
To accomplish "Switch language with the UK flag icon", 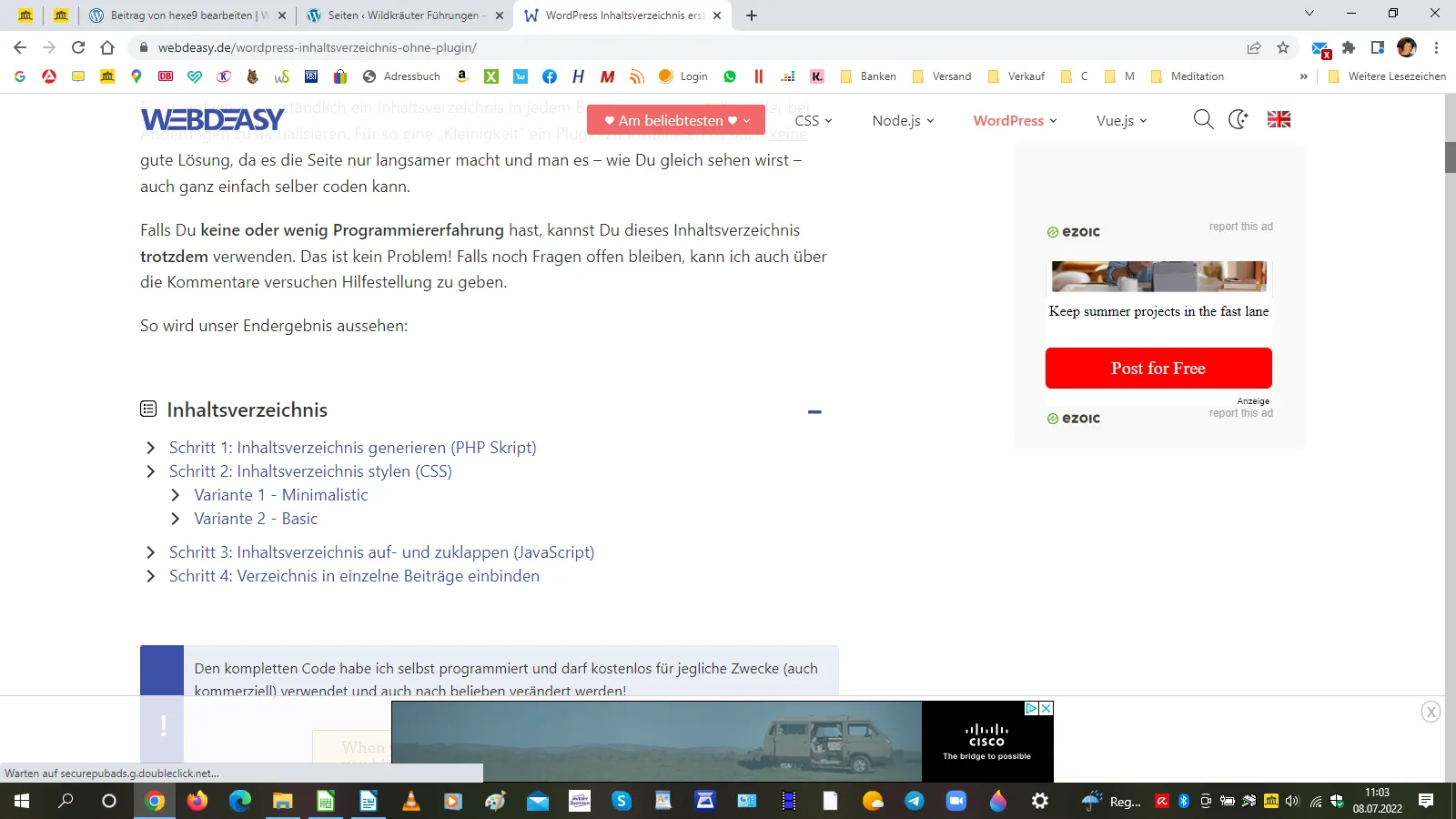I will click(1279, 119).
